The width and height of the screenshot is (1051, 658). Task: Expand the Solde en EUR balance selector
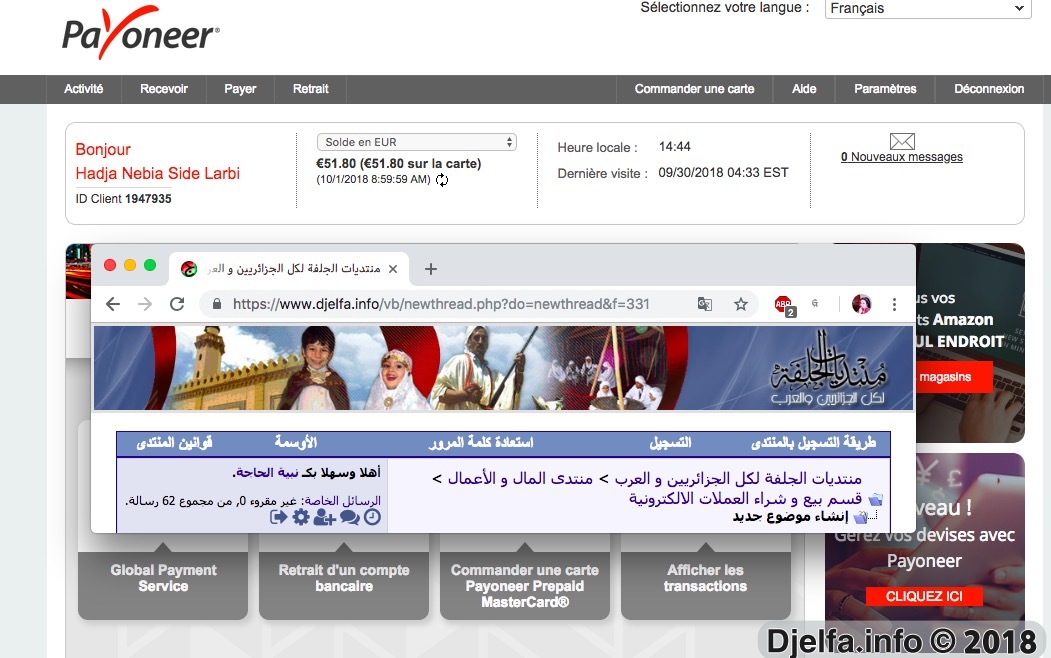(416, 142)
